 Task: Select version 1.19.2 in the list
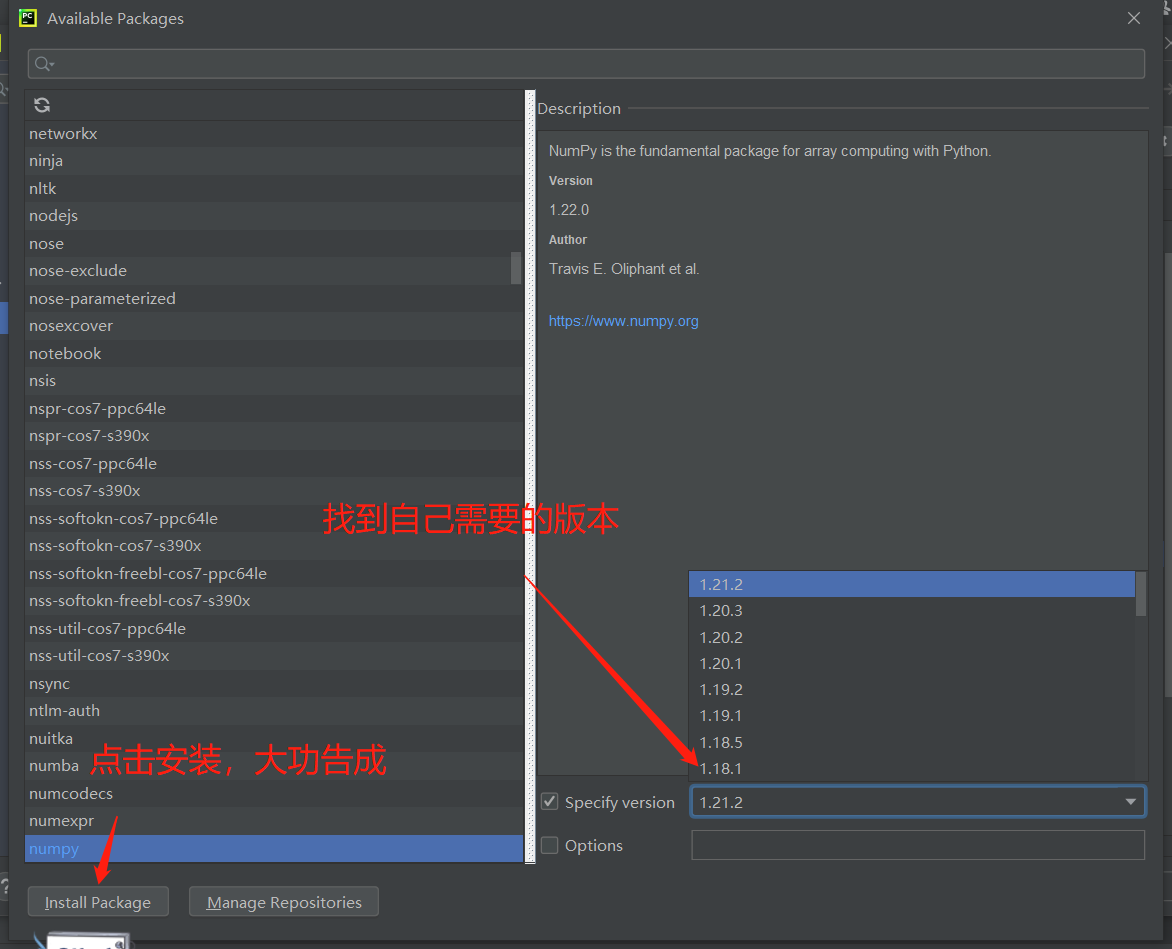(x=912, y=690)
